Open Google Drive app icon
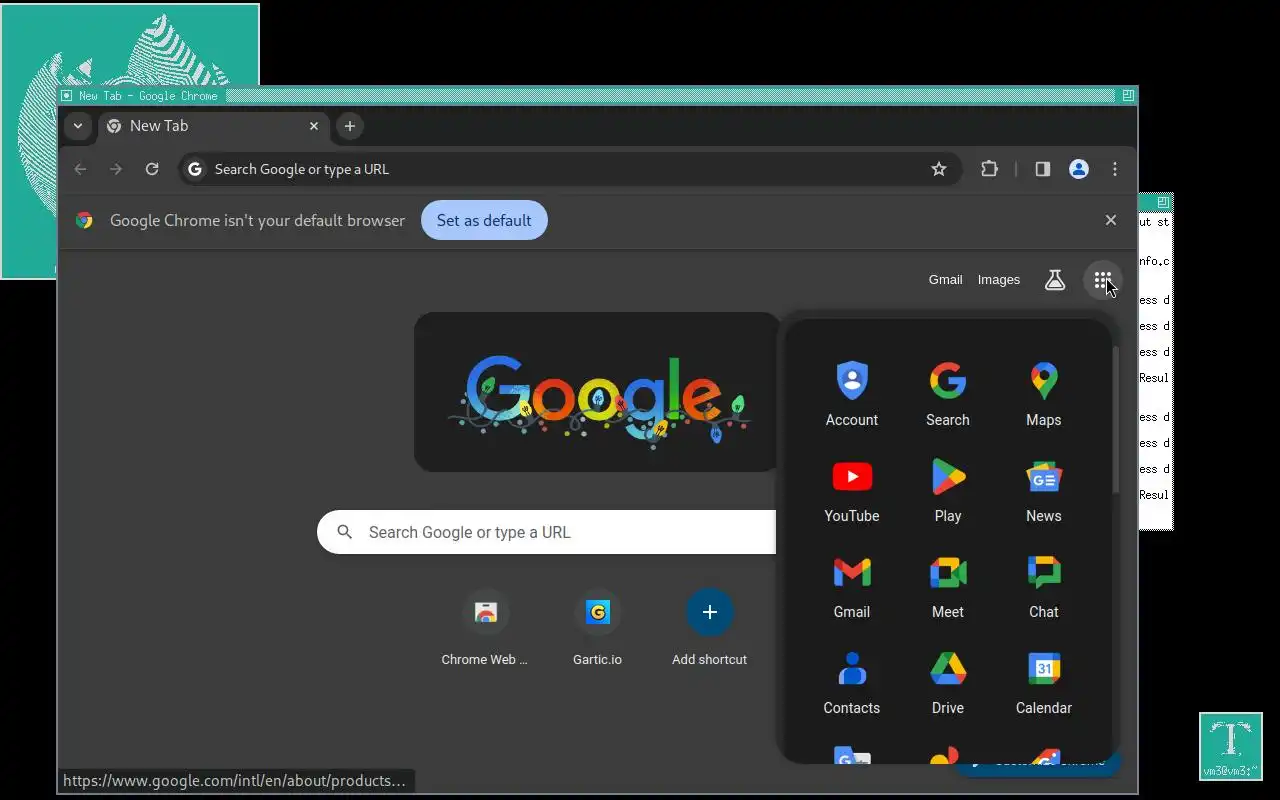Screen dimensions: 1280x800 coord(948,682)
